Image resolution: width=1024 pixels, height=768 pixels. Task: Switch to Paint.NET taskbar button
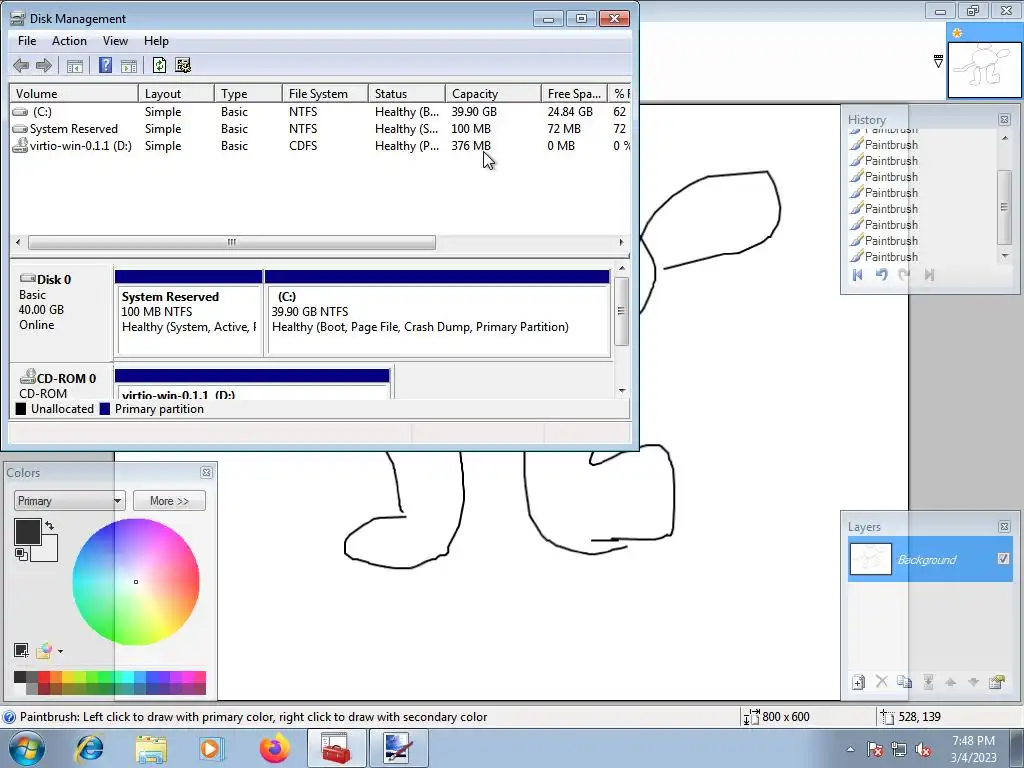(398, 748)
